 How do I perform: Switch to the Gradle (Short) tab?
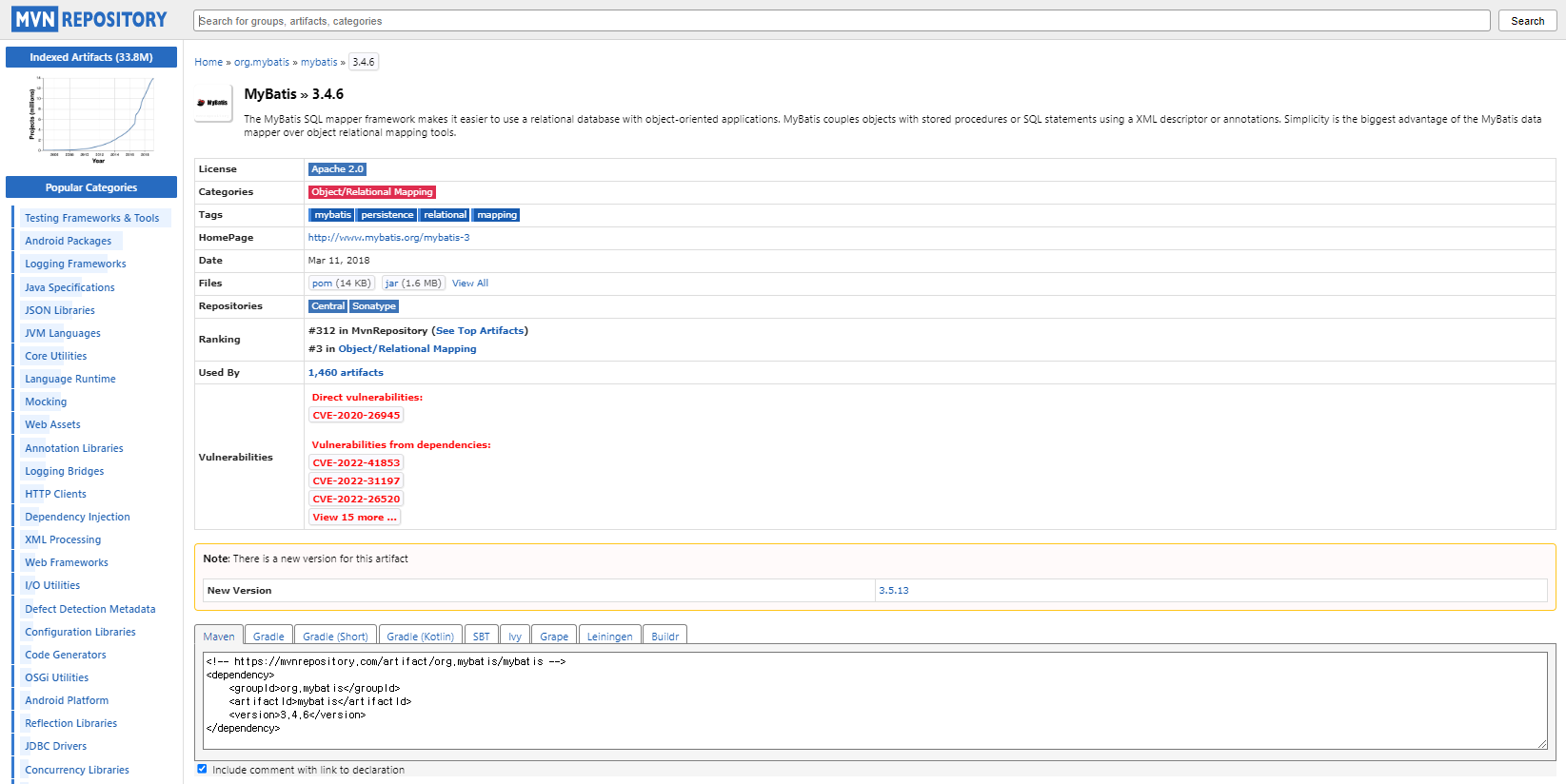point(335,637)
